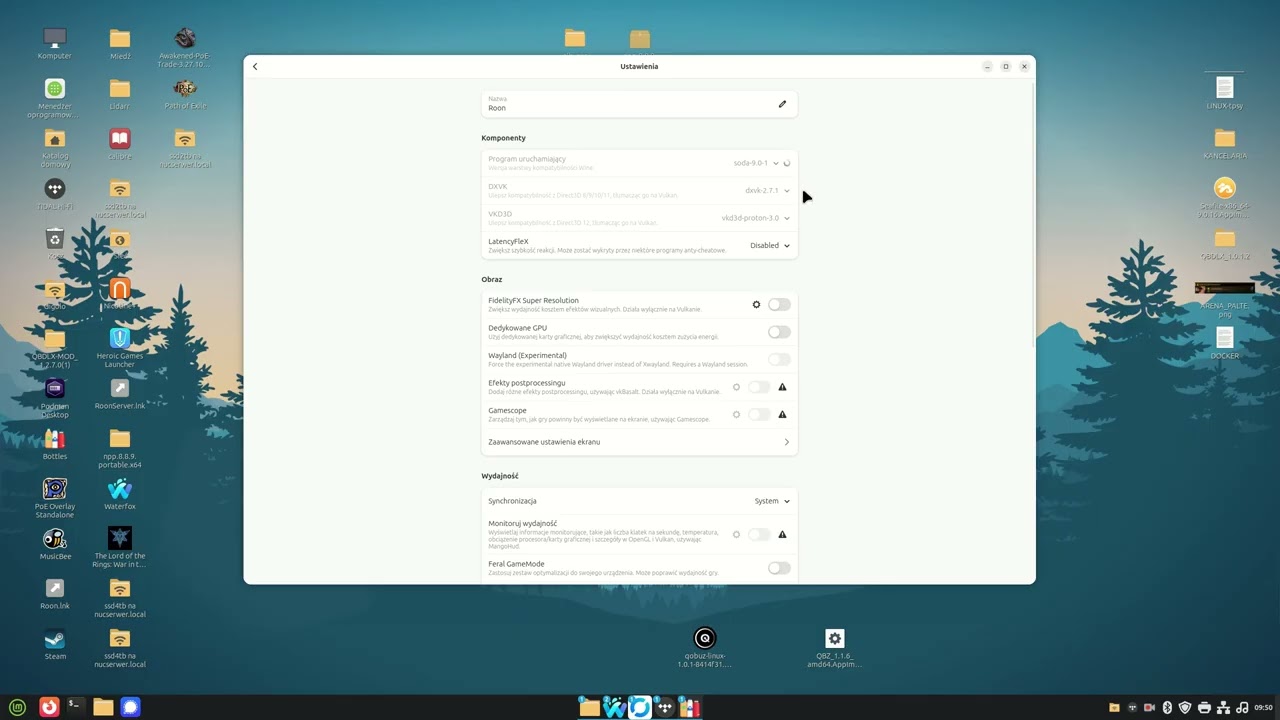Click the Efekty postprocessingu warning triangle

point(782,387)
